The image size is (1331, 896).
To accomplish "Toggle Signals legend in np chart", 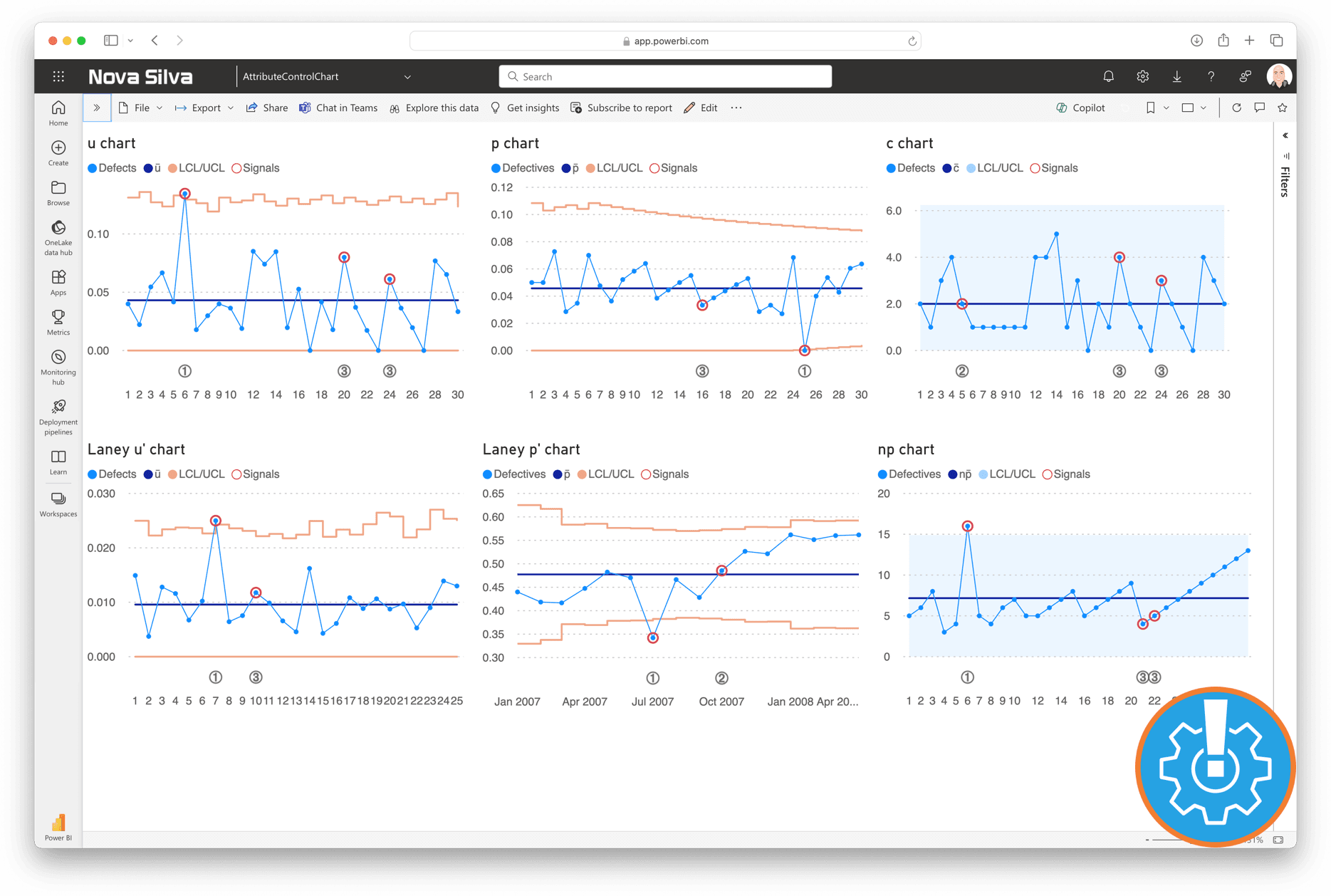I will tap(1066, 474).
